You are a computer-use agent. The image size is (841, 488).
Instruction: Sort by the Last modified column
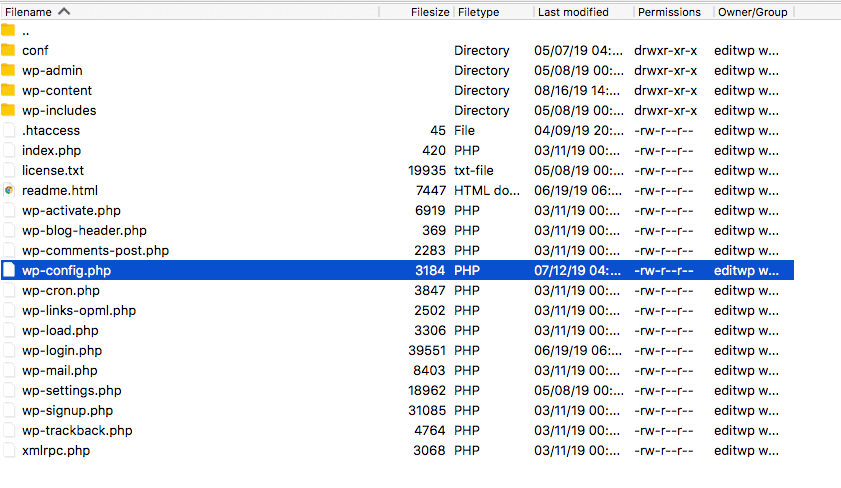pos(573,12)
